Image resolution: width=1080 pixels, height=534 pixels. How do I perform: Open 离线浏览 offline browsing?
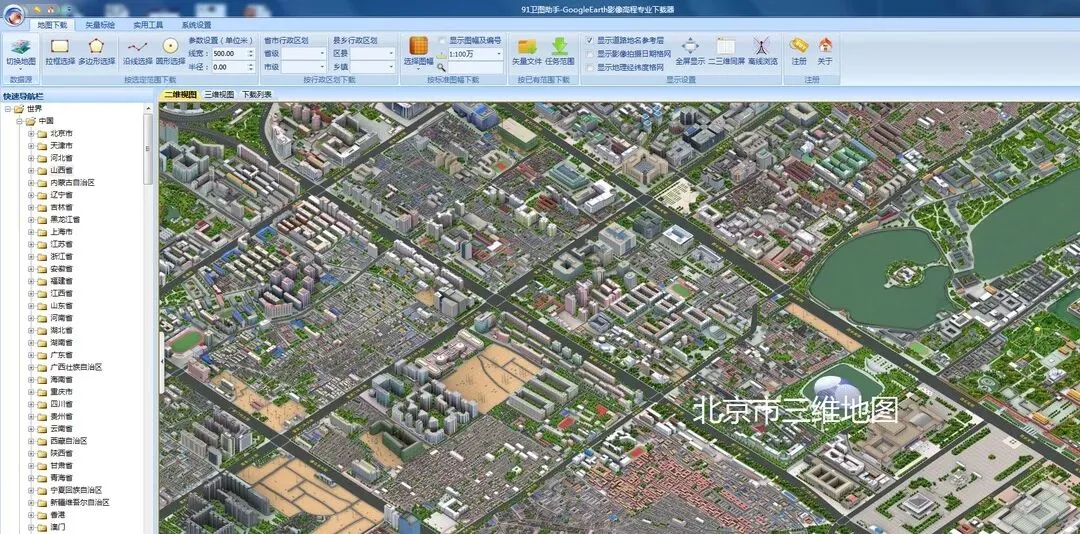click(762, 52)
